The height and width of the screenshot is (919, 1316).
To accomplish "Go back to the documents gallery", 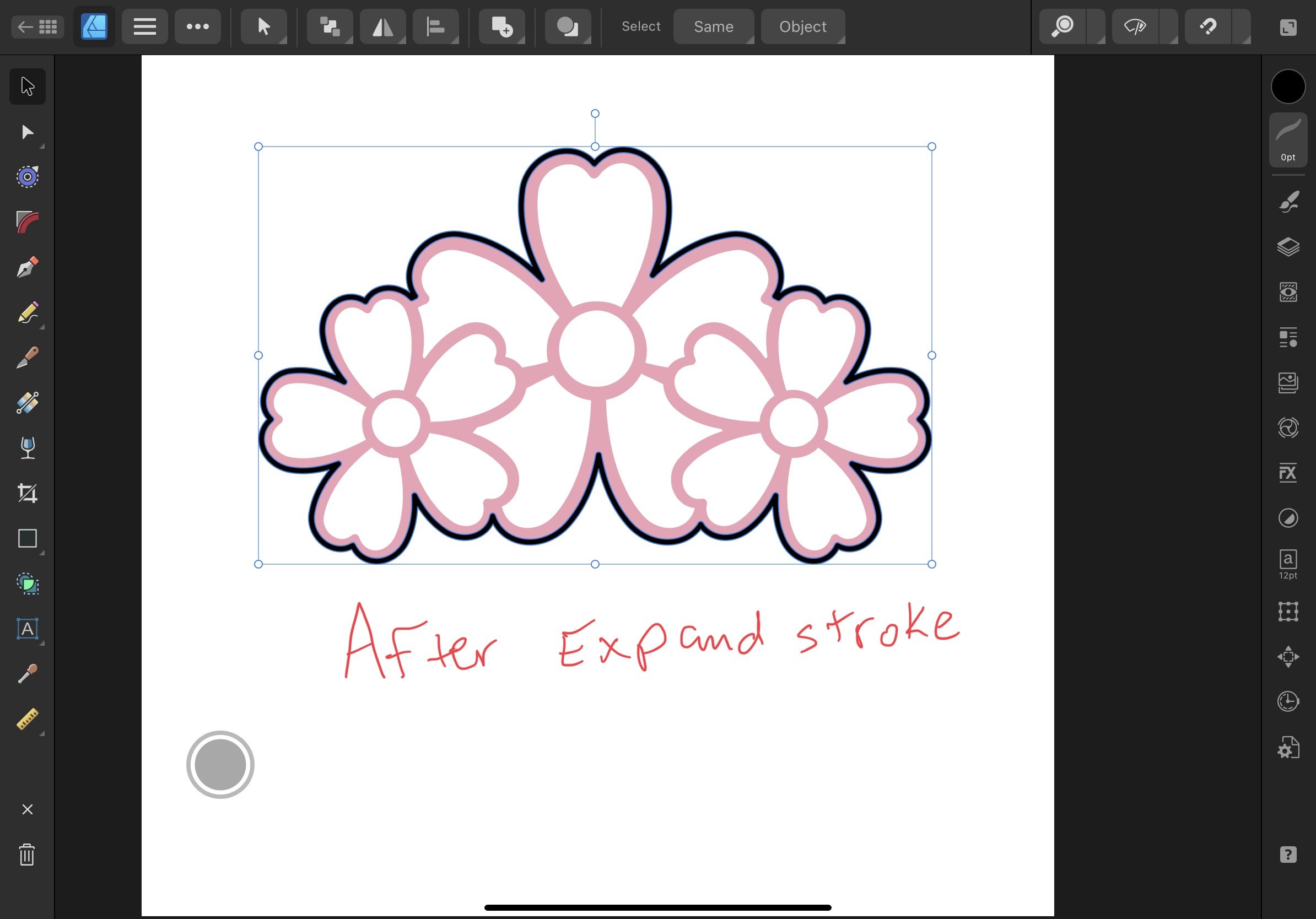I will tap(38, 26).
